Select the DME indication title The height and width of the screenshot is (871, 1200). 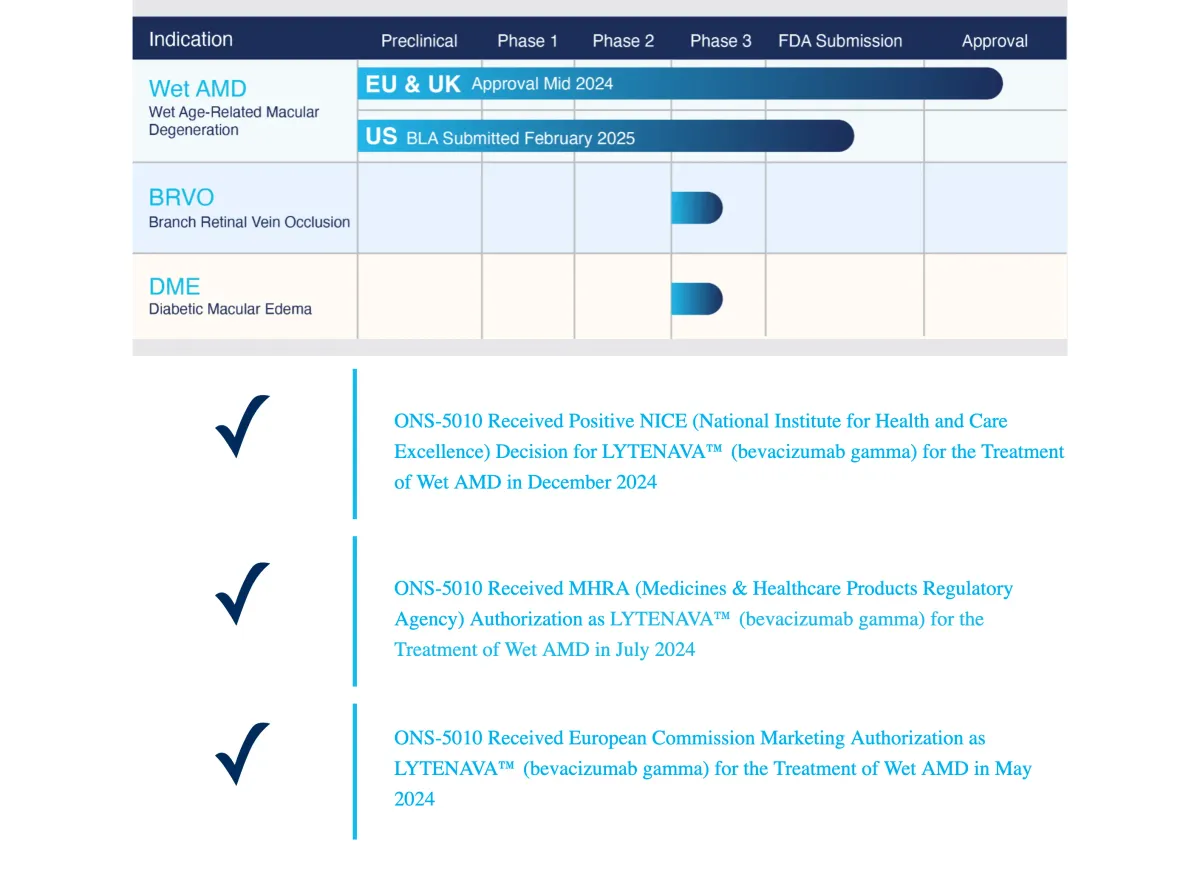pyautogui.click(x=174, y=286)
